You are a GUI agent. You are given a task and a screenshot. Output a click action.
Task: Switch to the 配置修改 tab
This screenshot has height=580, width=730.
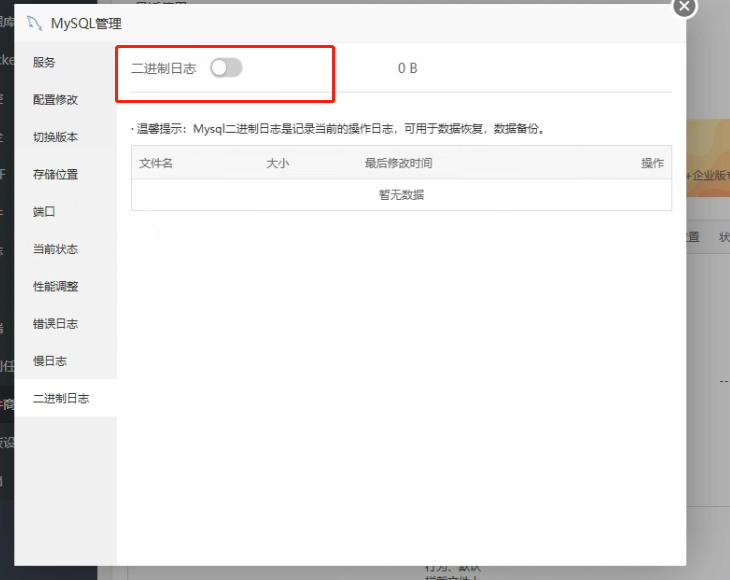55,100
